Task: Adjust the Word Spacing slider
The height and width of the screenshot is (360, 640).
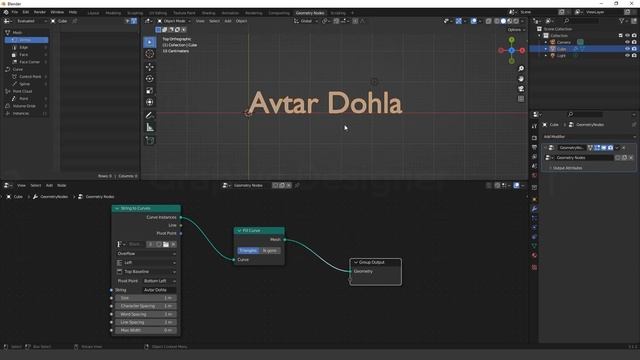Action: (145, 314)
